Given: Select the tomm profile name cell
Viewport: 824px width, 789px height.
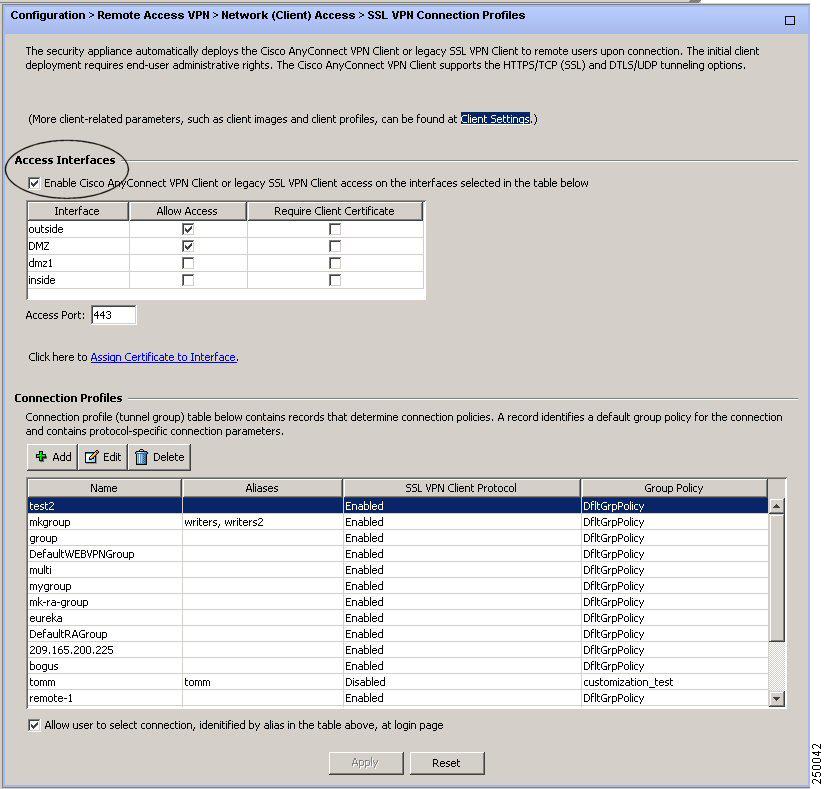Looking at the screenshot, I should pyautogui.click(x=105, y=682).
